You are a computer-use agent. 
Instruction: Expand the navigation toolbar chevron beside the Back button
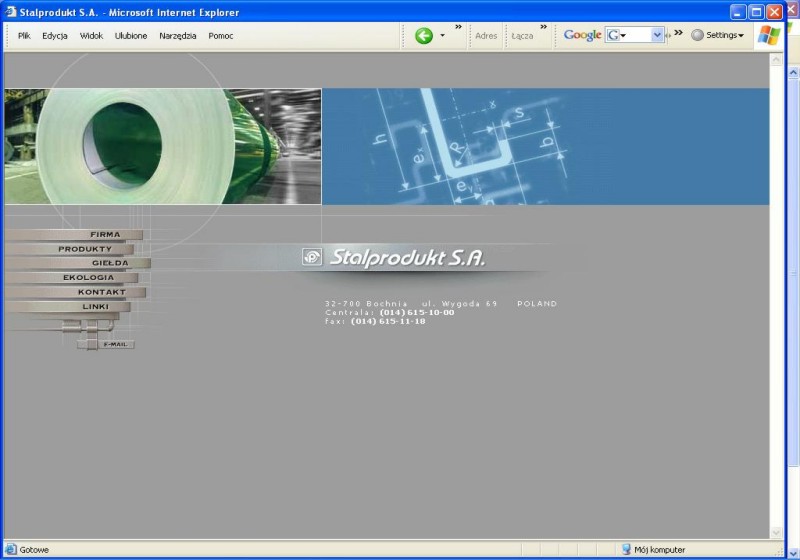coord(458,27)
